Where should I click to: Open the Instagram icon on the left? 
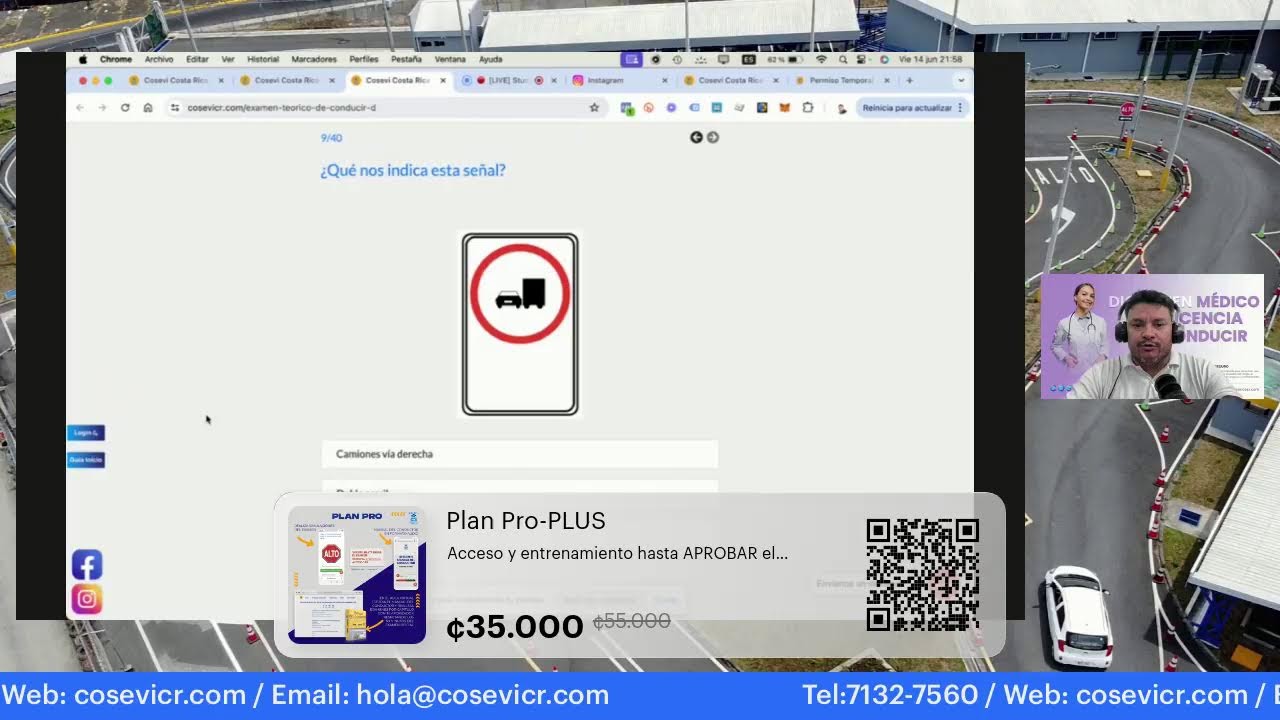tap(87, 599)
